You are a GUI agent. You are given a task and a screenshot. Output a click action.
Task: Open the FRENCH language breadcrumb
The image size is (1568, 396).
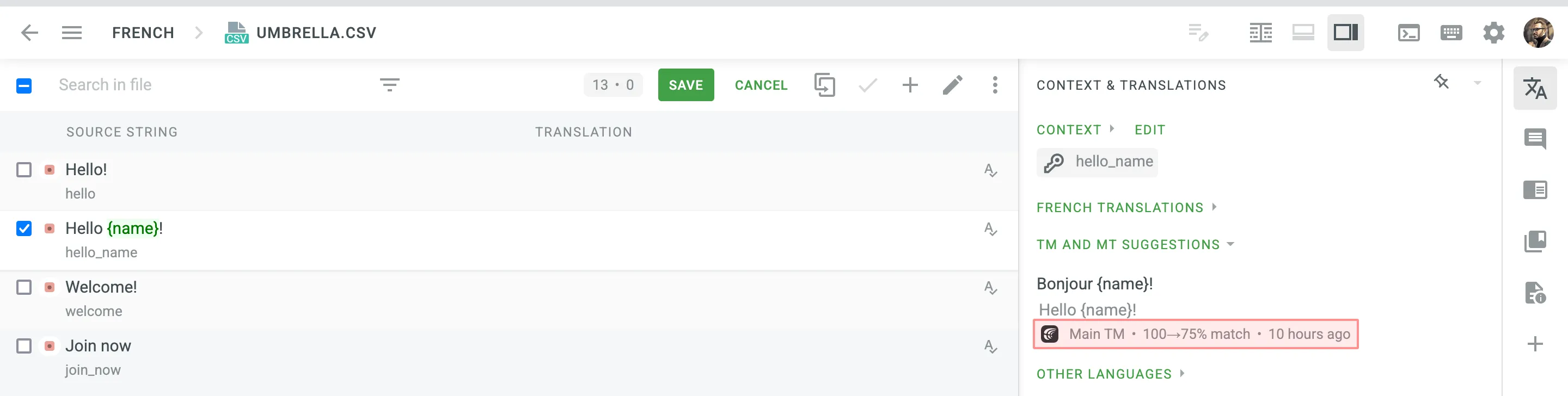tap(143, 33)
